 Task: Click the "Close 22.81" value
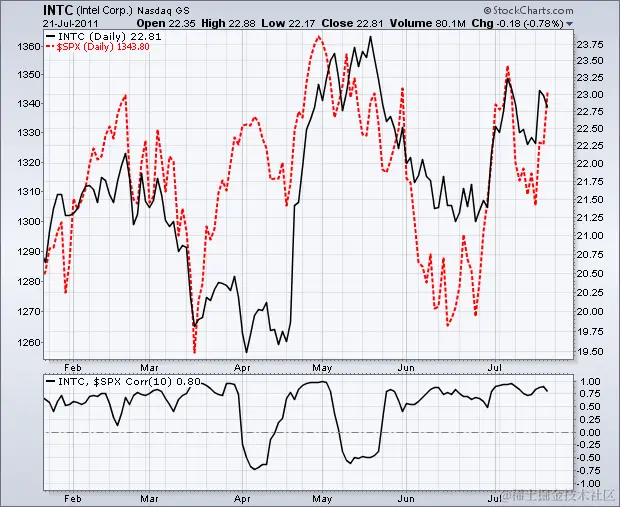(352, 24)
